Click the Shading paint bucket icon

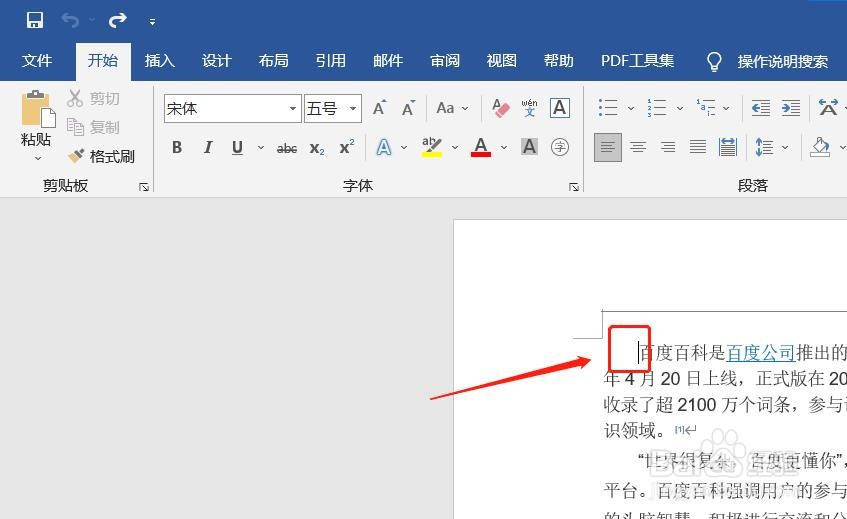click(820, 147)
